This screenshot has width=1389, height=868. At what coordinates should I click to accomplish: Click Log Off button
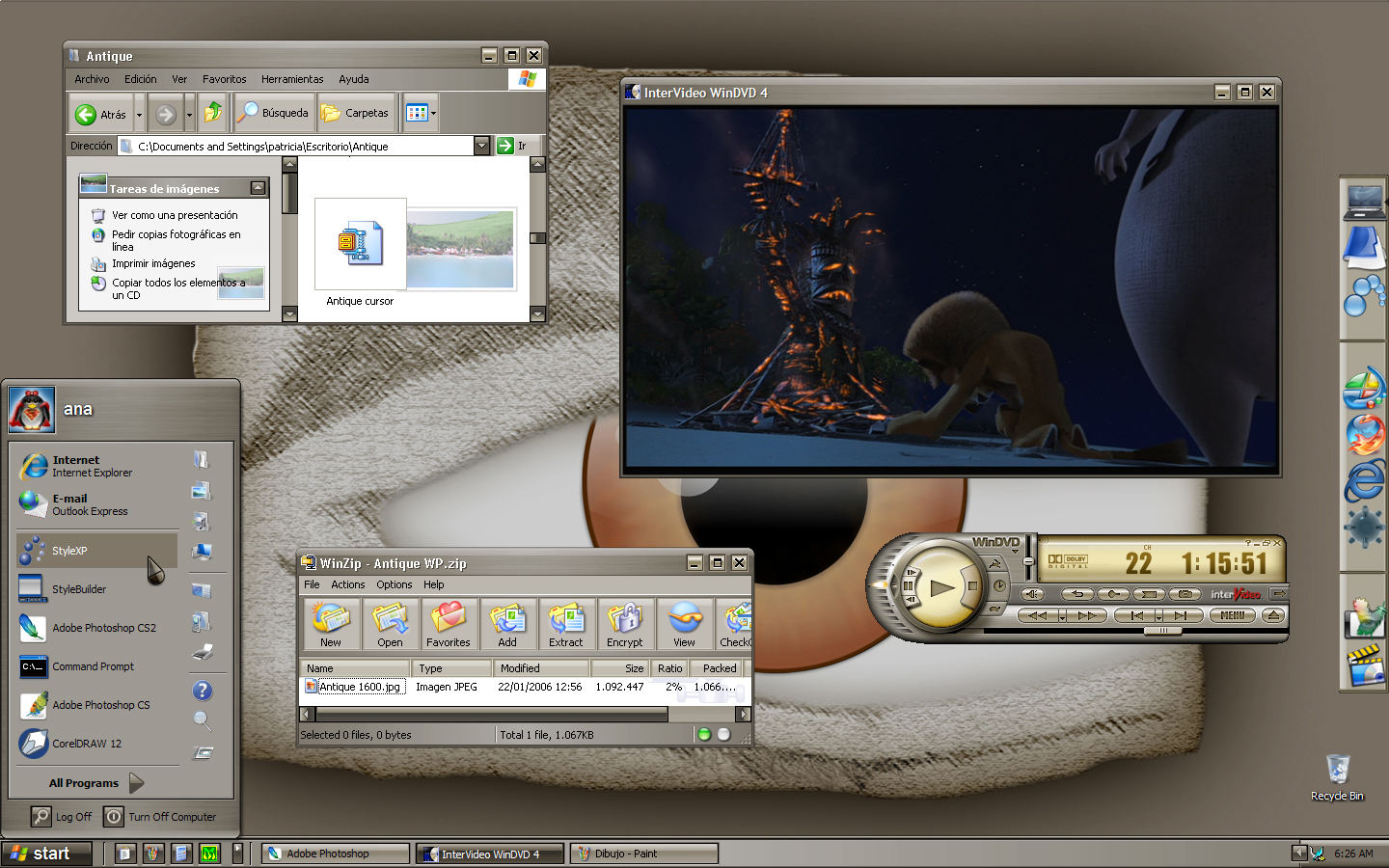point(62,817)
